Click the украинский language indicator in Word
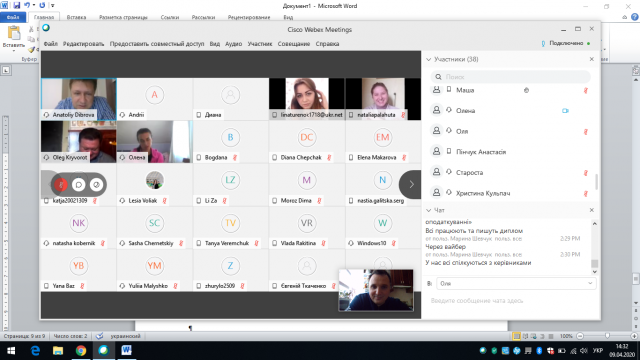The width and height of the screenshot is (640, 360). (125, 336)
